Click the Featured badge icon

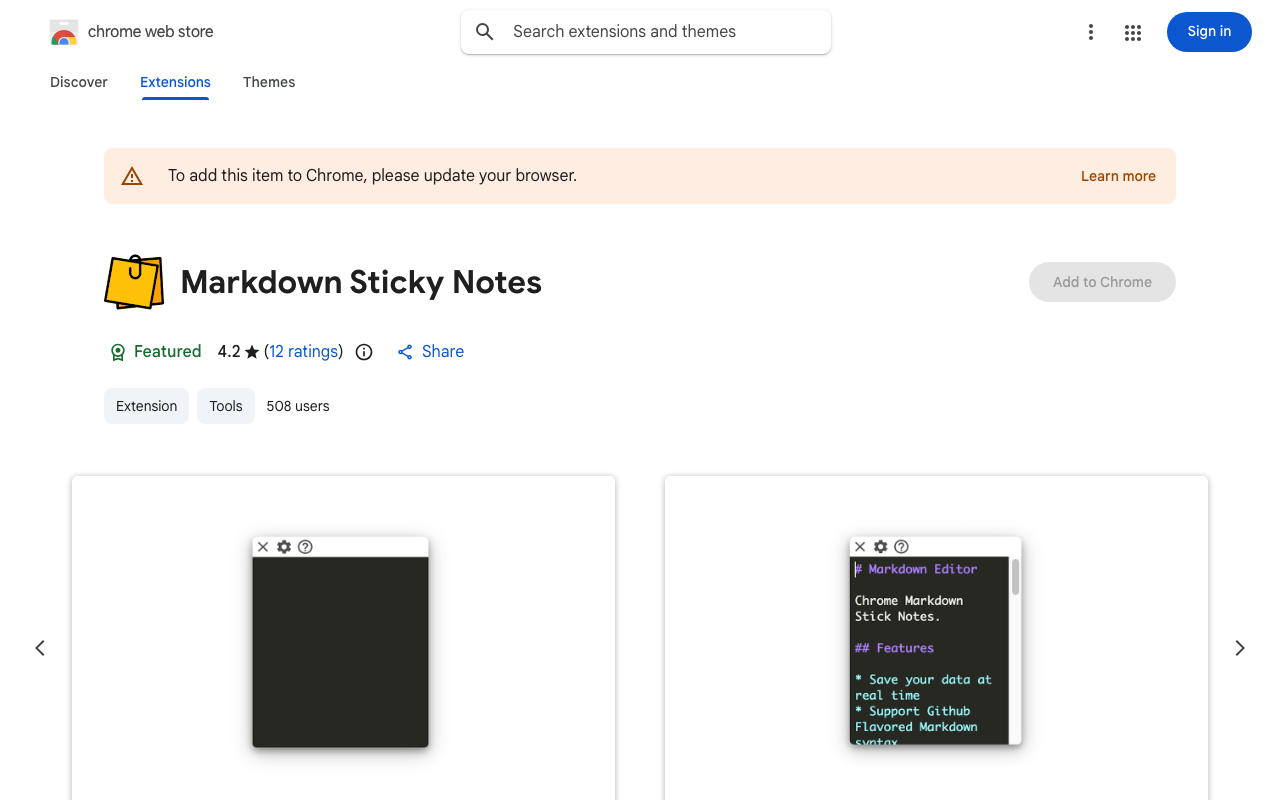[118, 352]
